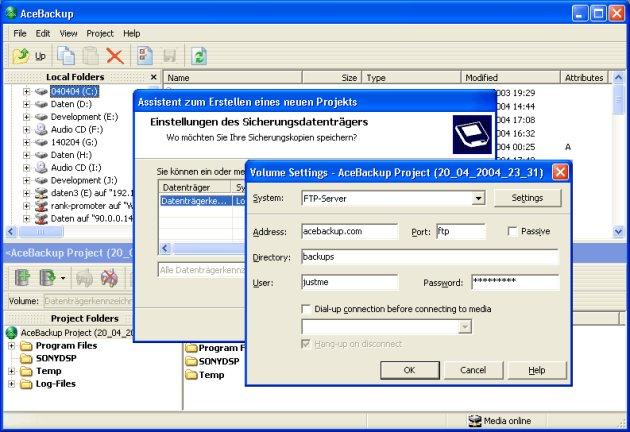Click the Media online status bar icon
630x432 pixels.
point(475,421)
